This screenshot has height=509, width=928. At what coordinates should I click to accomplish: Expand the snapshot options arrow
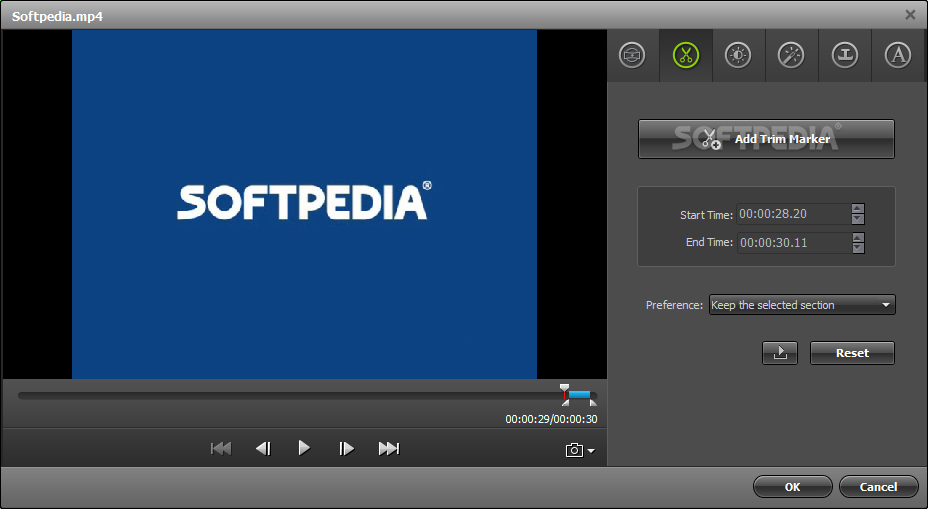(x=591, y=451)
